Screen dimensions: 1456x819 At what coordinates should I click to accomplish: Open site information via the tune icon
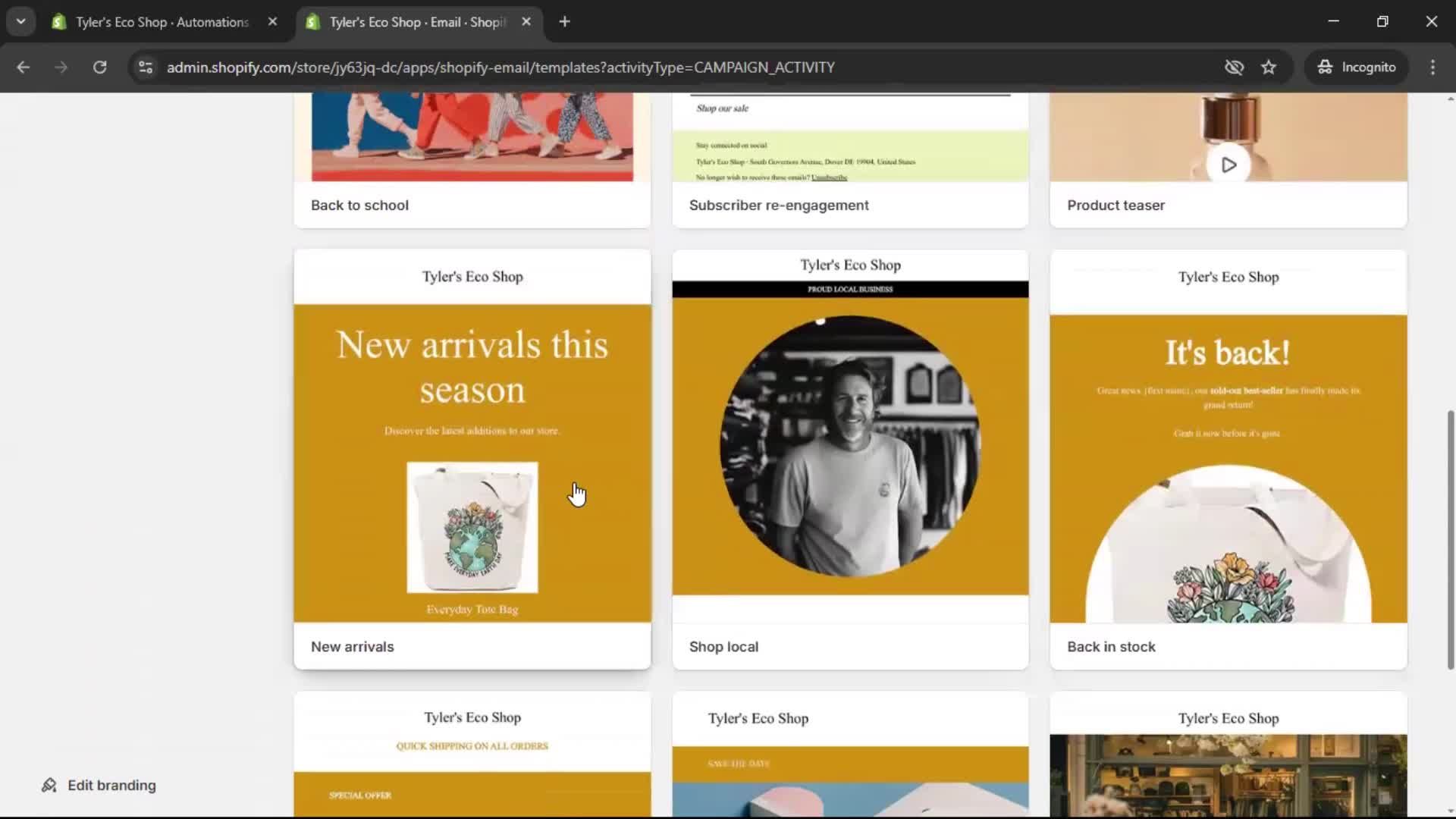145,67
